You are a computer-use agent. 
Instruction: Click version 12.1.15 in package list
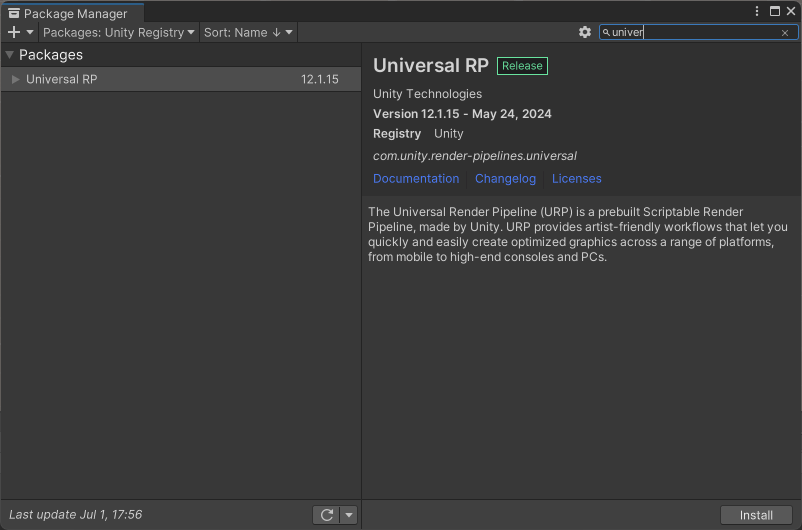pos(320,79)
